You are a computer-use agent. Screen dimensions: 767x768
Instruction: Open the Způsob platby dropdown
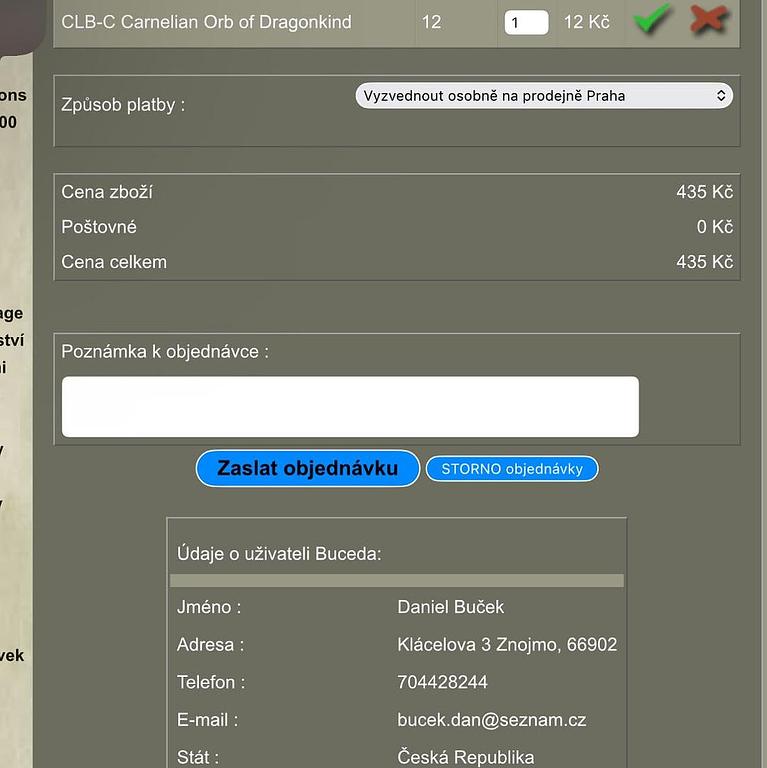543,96
